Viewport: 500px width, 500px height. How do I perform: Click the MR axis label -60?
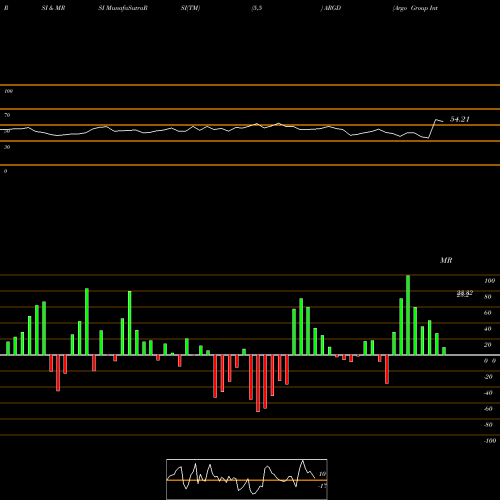[x=488, y=409]
